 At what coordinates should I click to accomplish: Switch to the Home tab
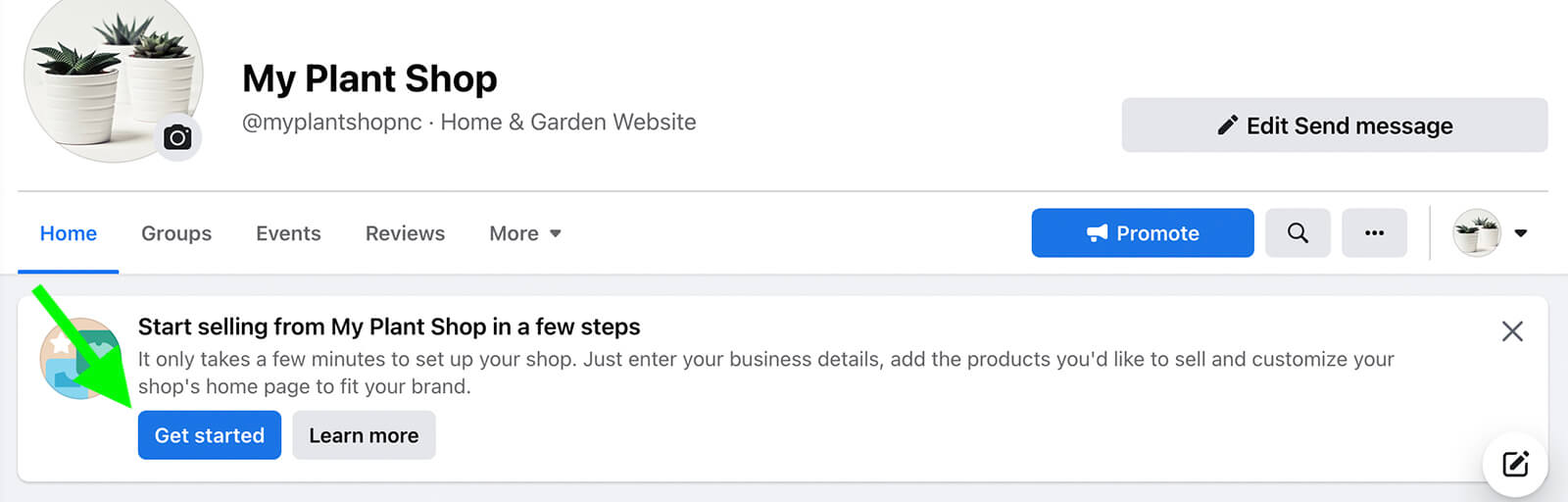pyautogui.click(x=69, y=233)
